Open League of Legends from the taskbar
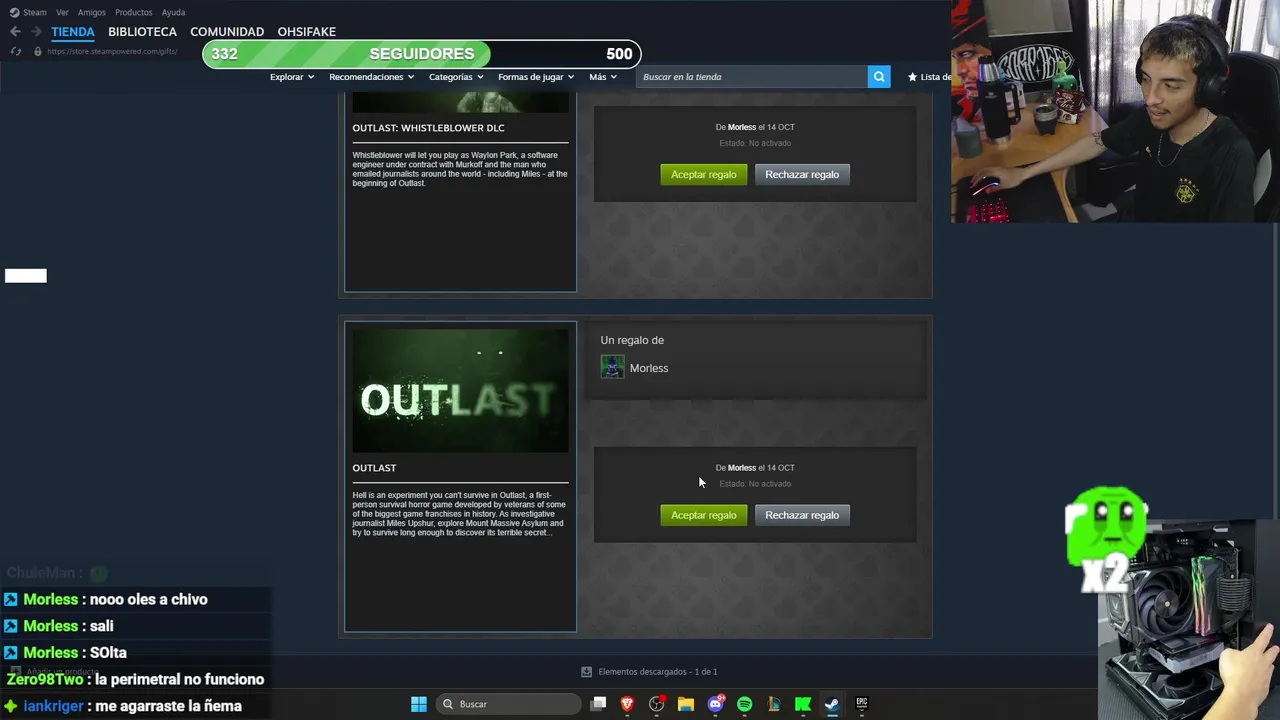Image resolution: width=1280 pixels, height=720 pixels. [774, 704]
